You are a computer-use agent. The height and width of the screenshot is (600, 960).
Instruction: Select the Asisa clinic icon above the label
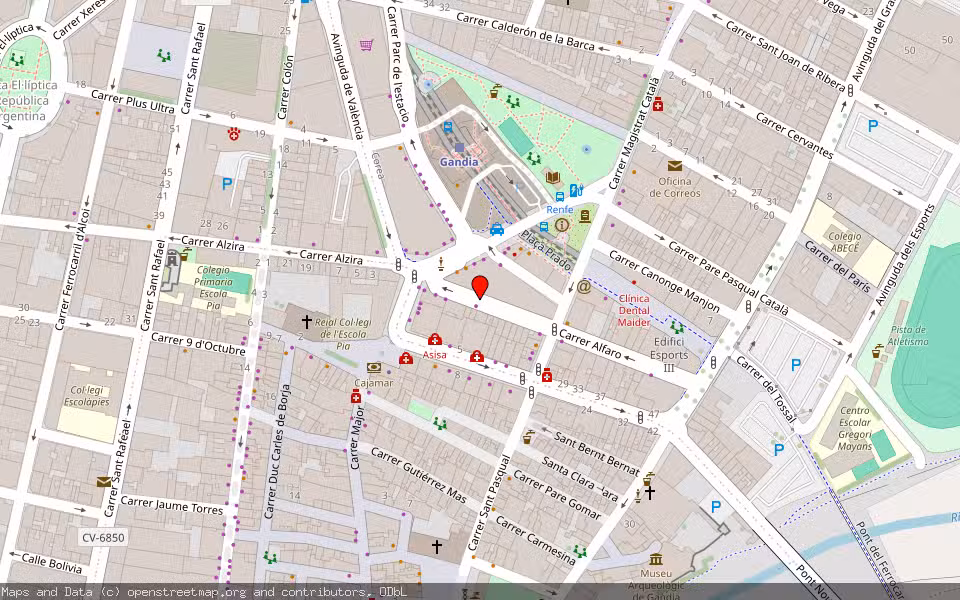(x=435, y=339)
